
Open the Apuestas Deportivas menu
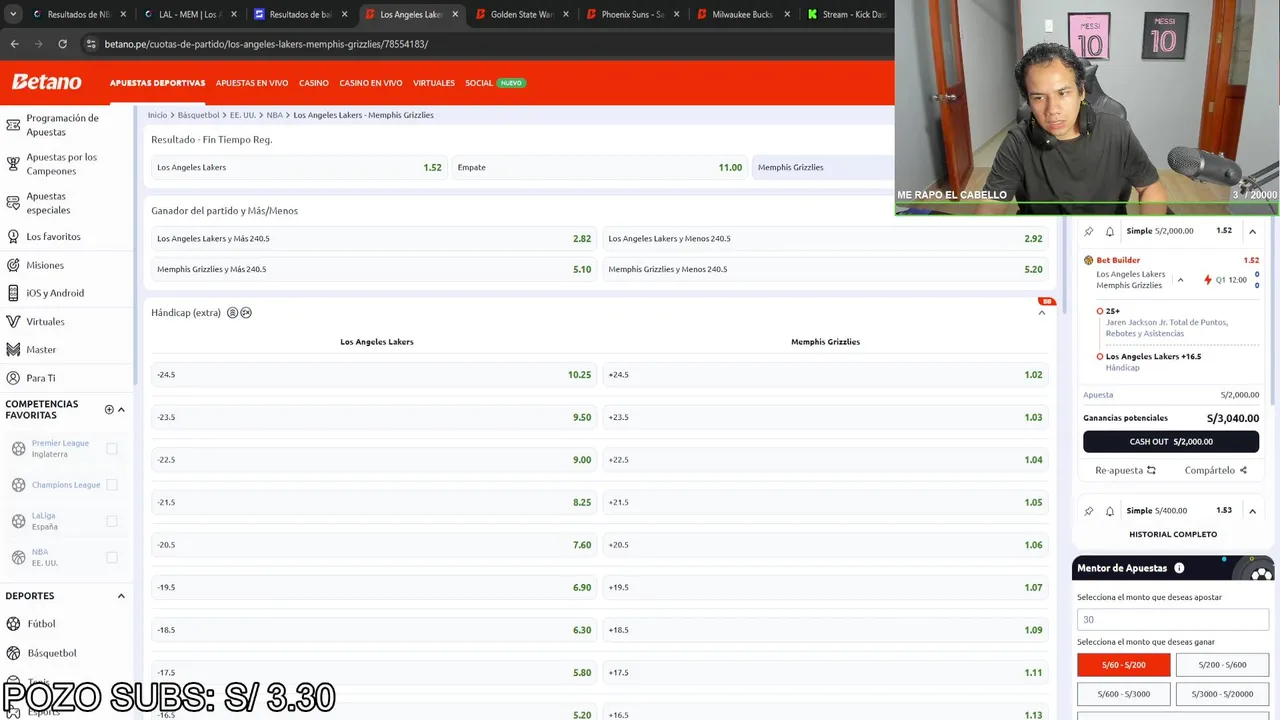157,83
